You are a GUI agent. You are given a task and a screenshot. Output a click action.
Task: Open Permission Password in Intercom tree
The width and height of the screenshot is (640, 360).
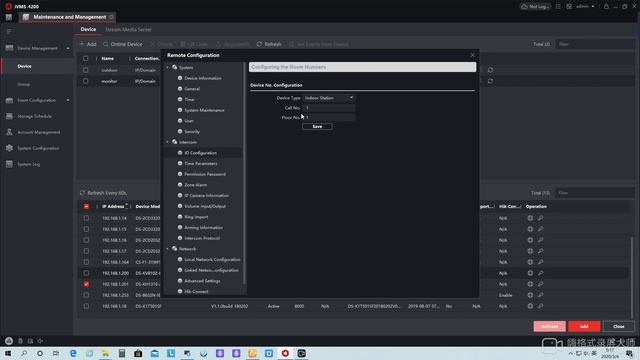point(205,174)
